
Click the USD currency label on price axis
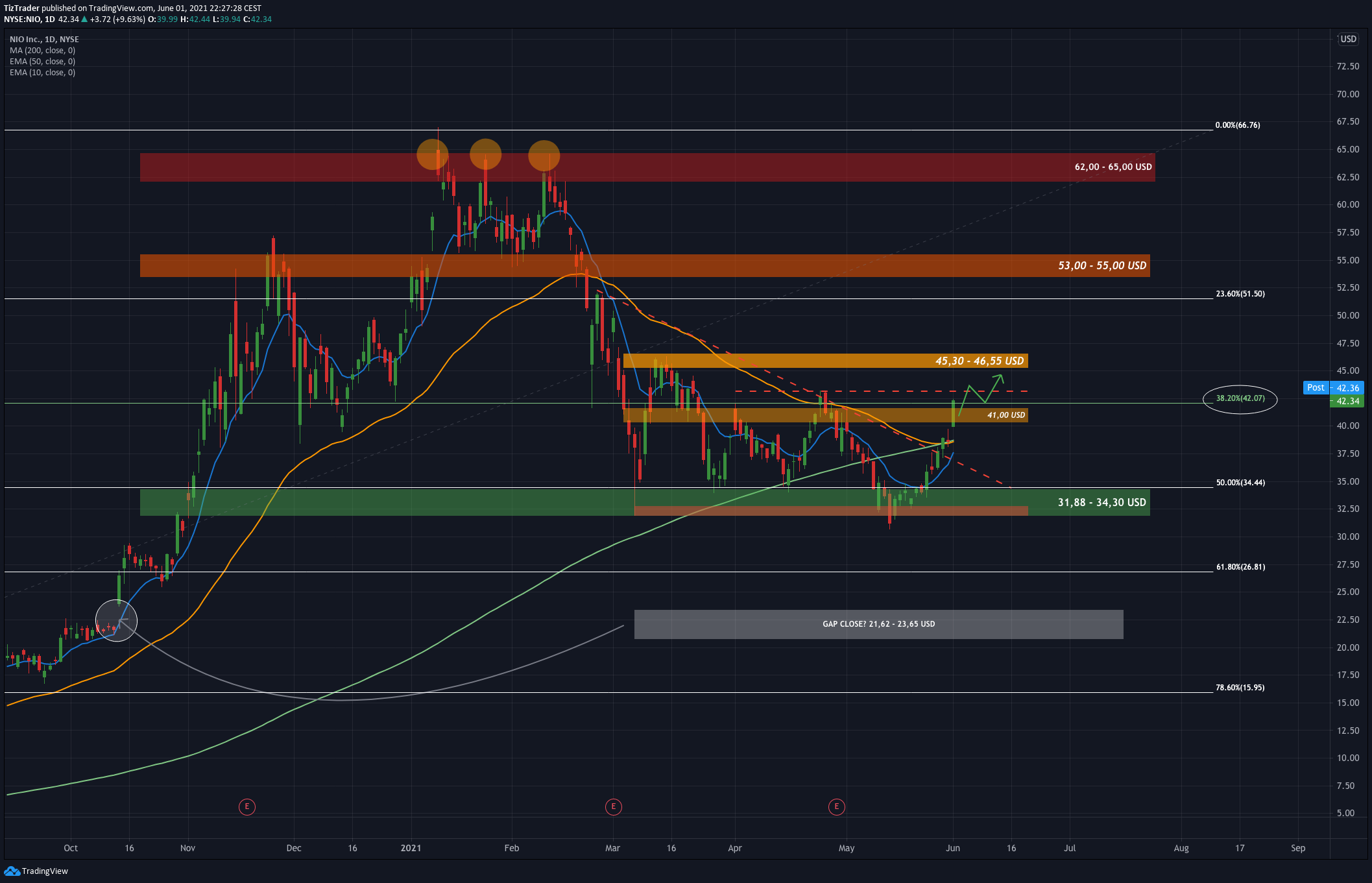1349,39
